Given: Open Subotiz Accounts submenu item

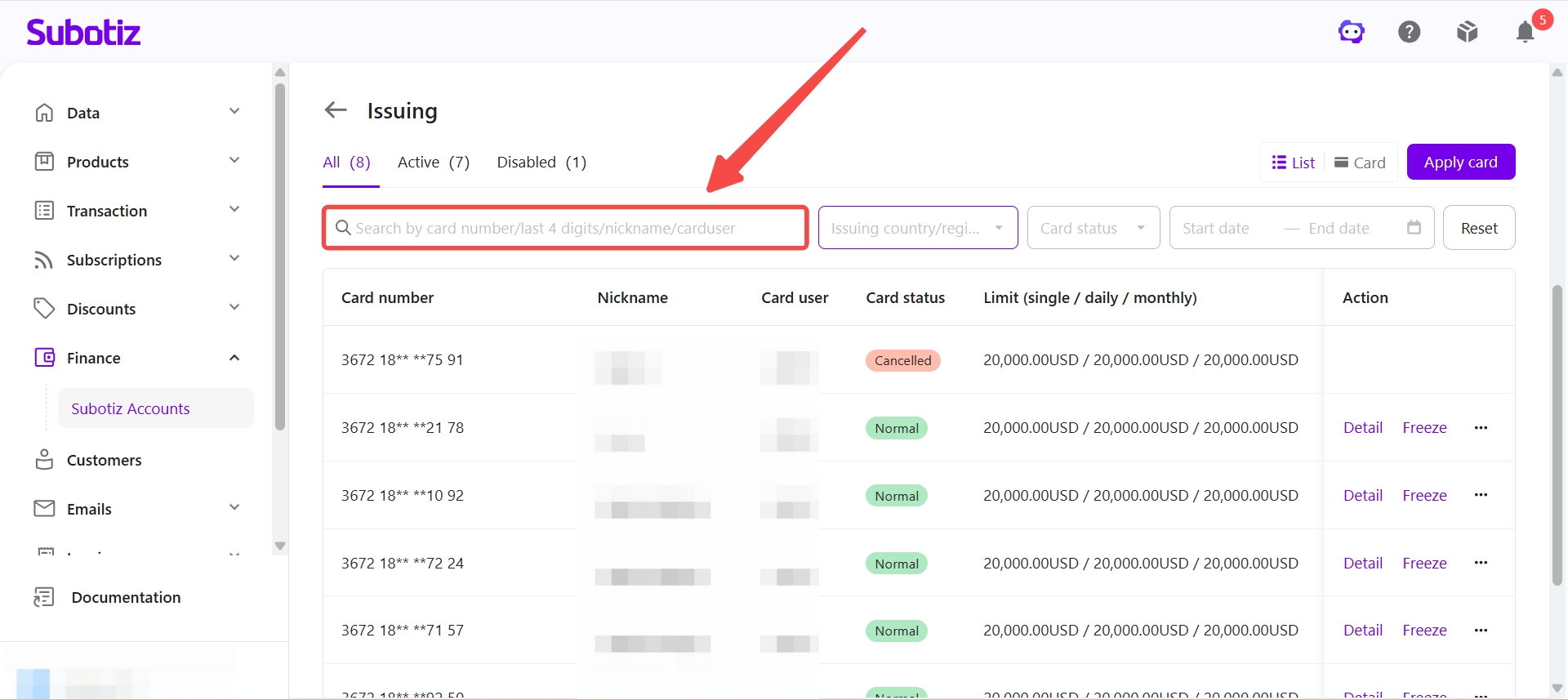Looking at the screenshot, I should [155, 408].
